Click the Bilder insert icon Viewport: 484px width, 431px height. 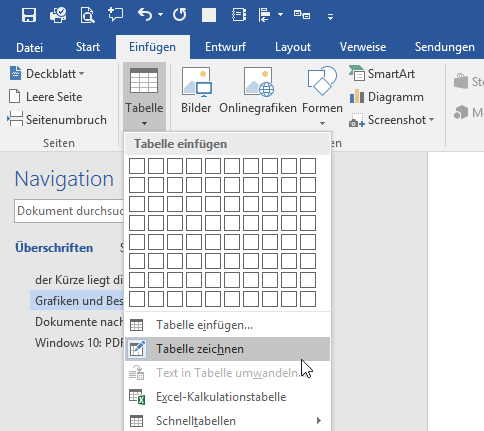pos(197,82)
